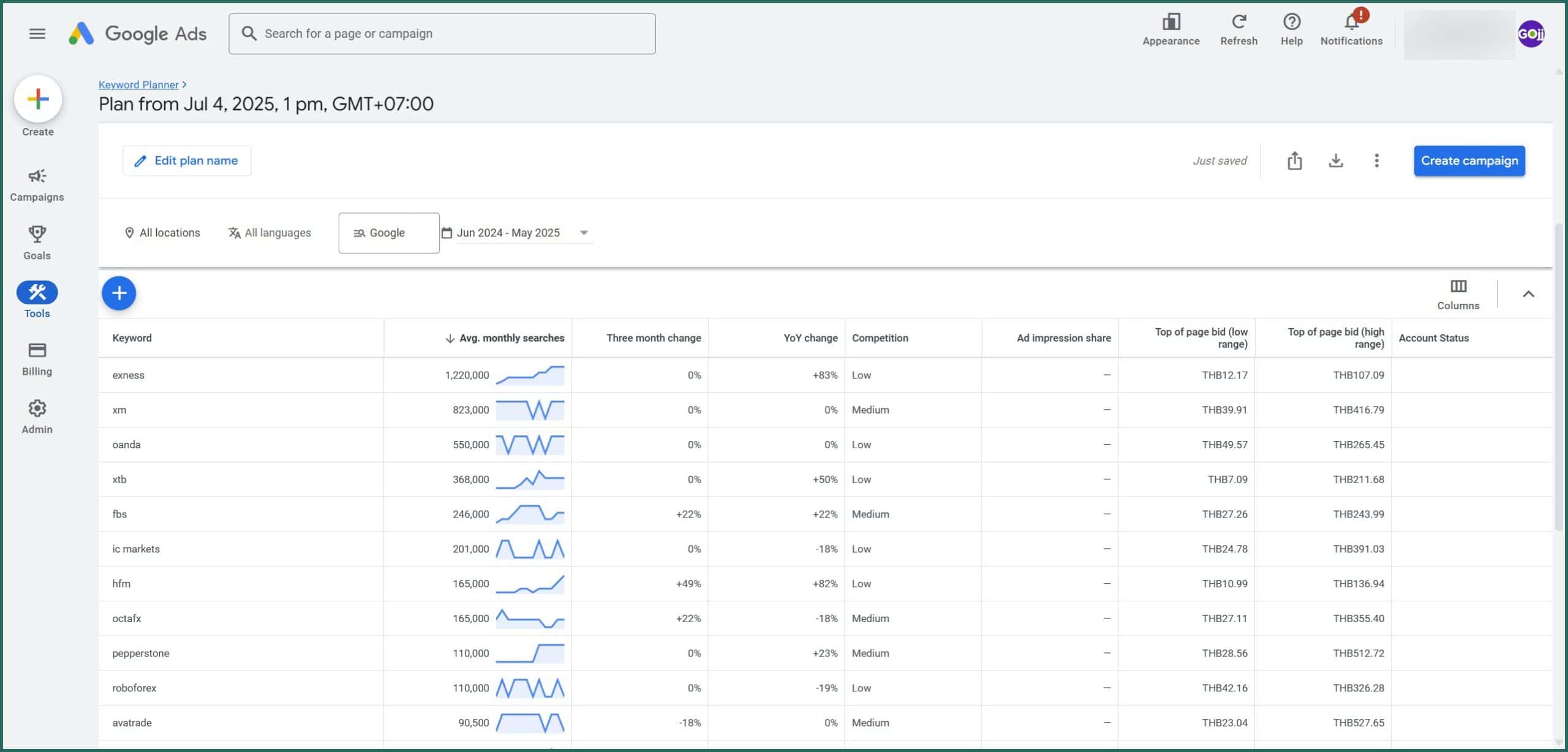This screenshot has height=752, width=1568.
Task: Modify table Columns
Action: tap(1458, 295)
